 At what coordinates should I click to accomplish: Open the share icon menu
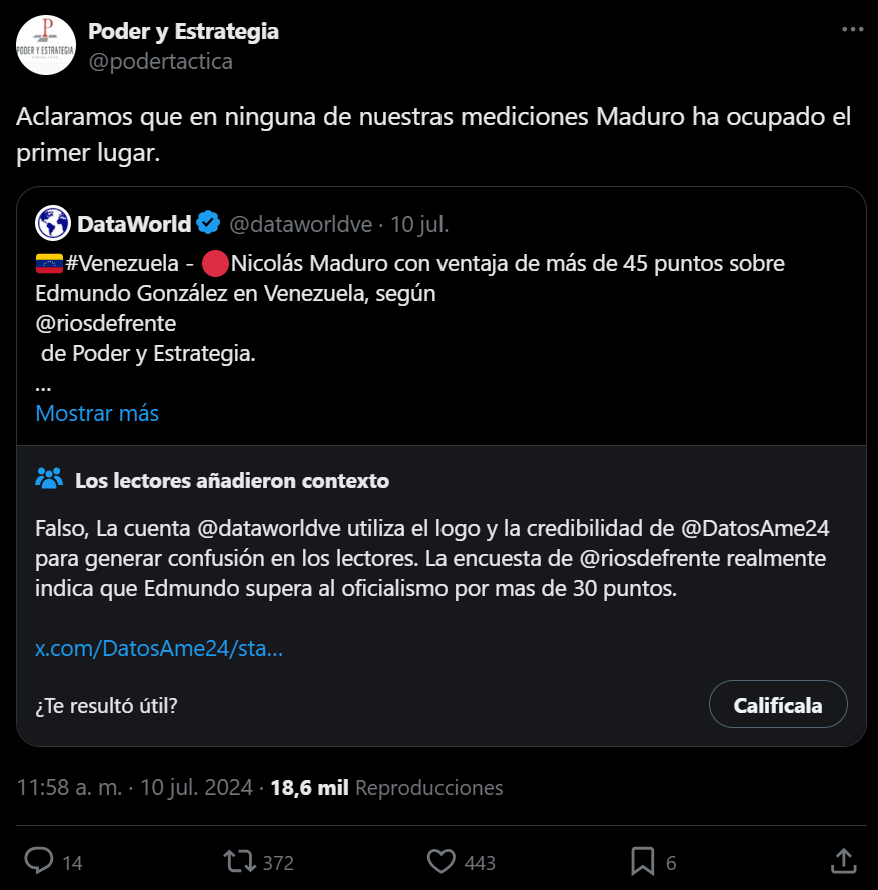843,861
